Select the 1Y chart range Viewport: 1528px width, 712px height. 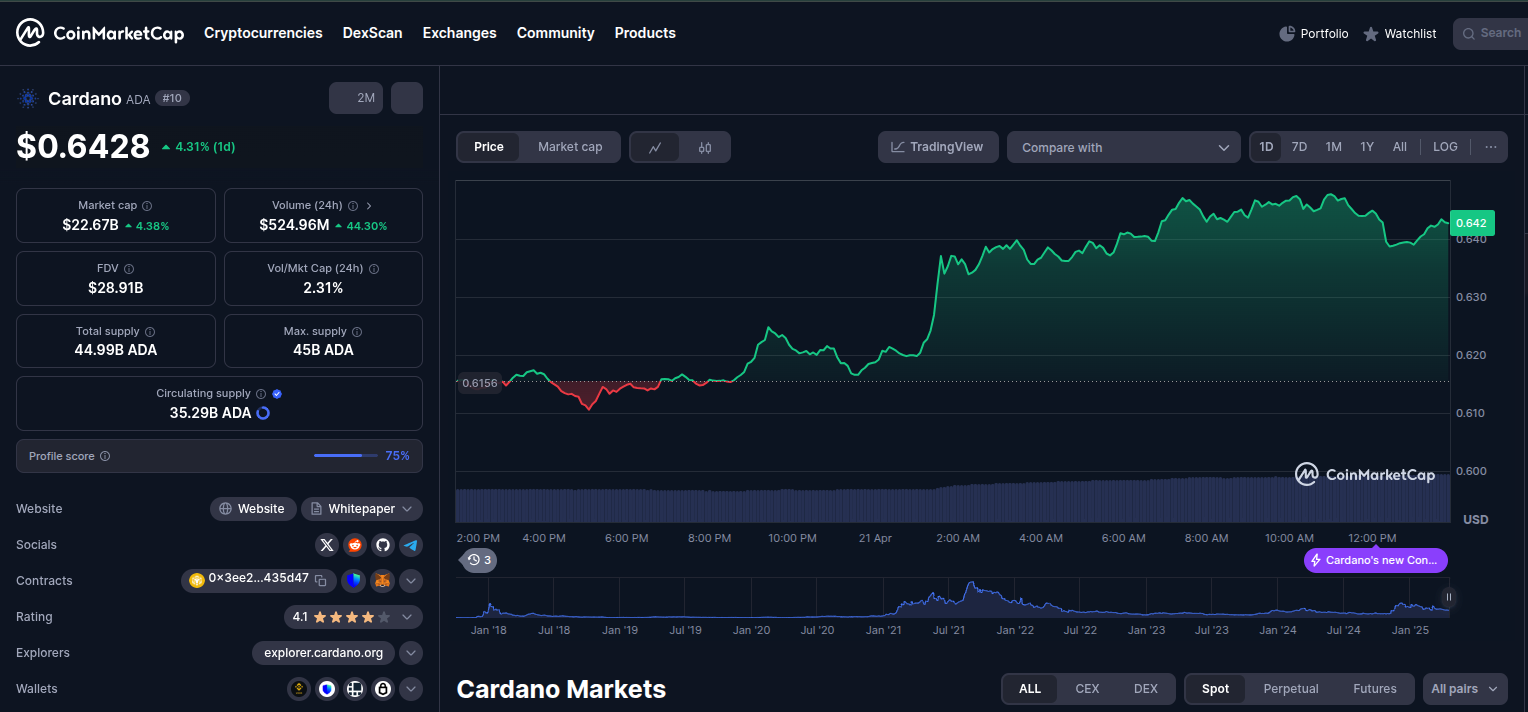(1367, 147)
